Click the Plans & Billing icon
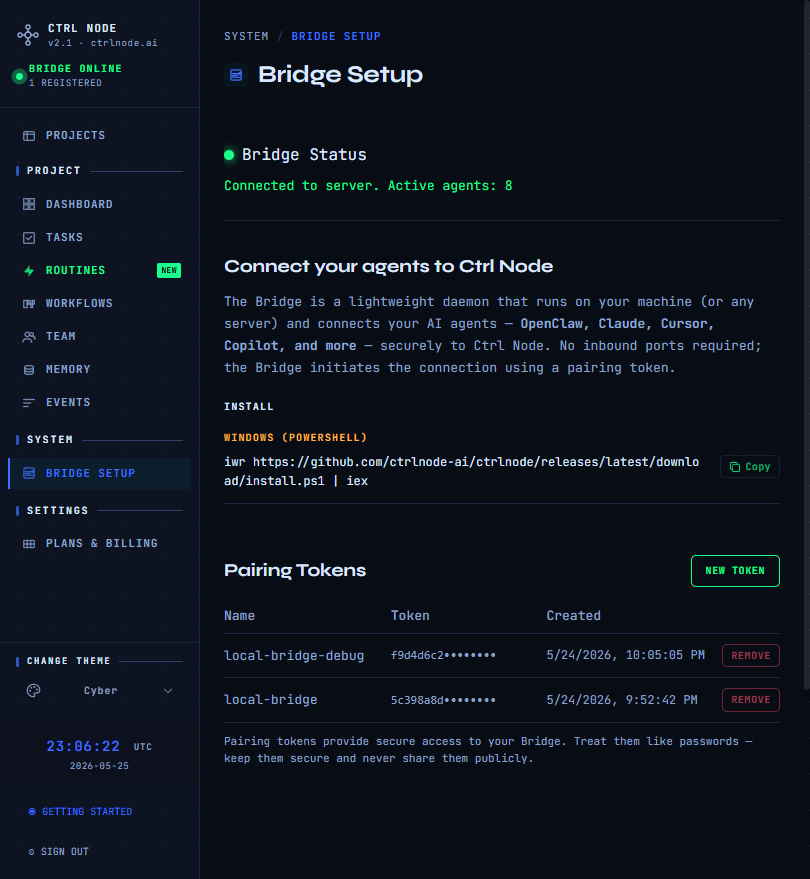This screenshot has width=810, height=879. 29,544
